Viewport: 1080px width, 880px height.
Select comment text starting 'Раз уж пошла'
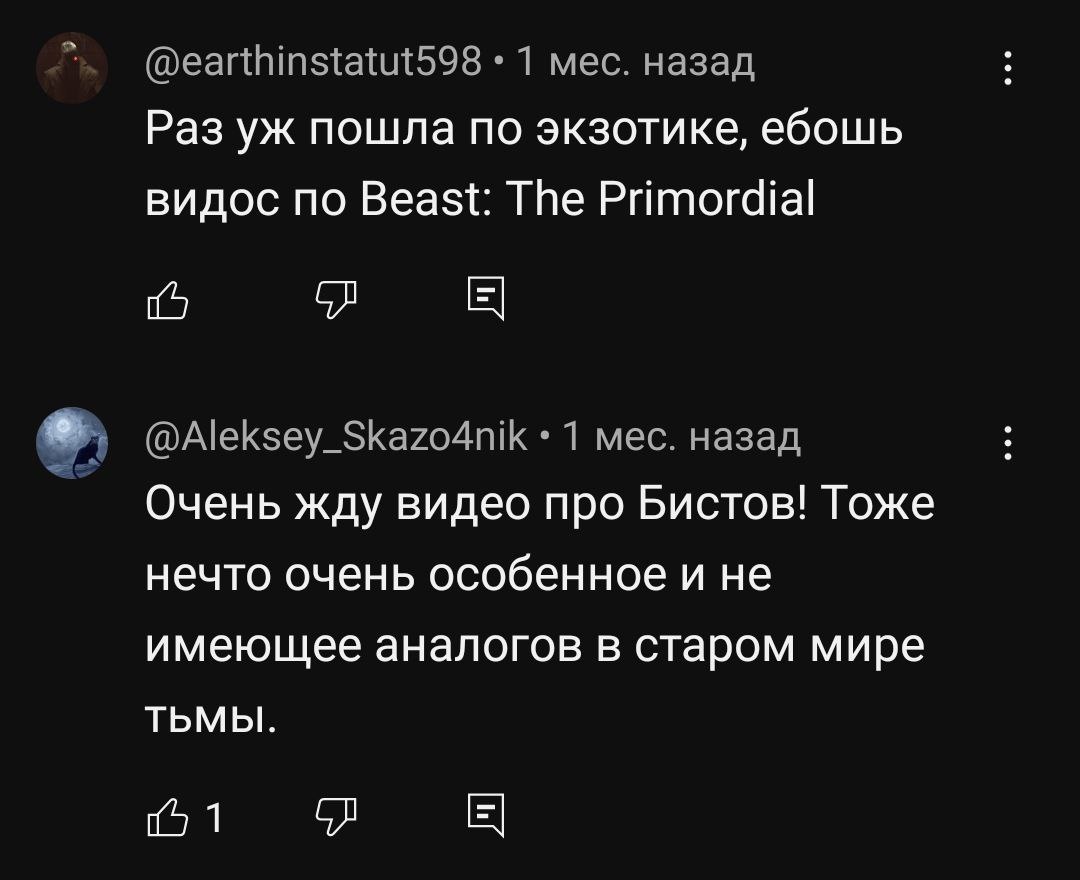point(523,163)
